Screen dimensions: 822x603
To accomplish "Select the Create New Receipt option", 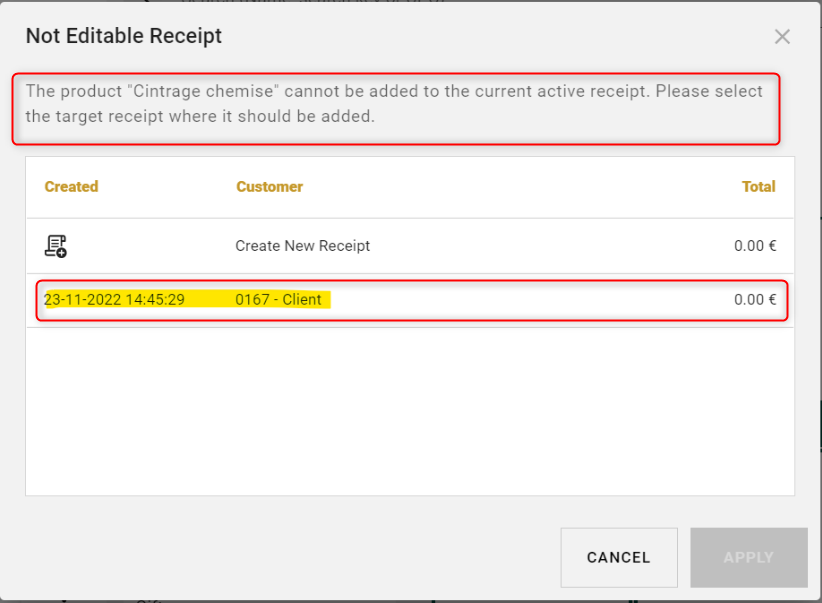I will [302, 246].
